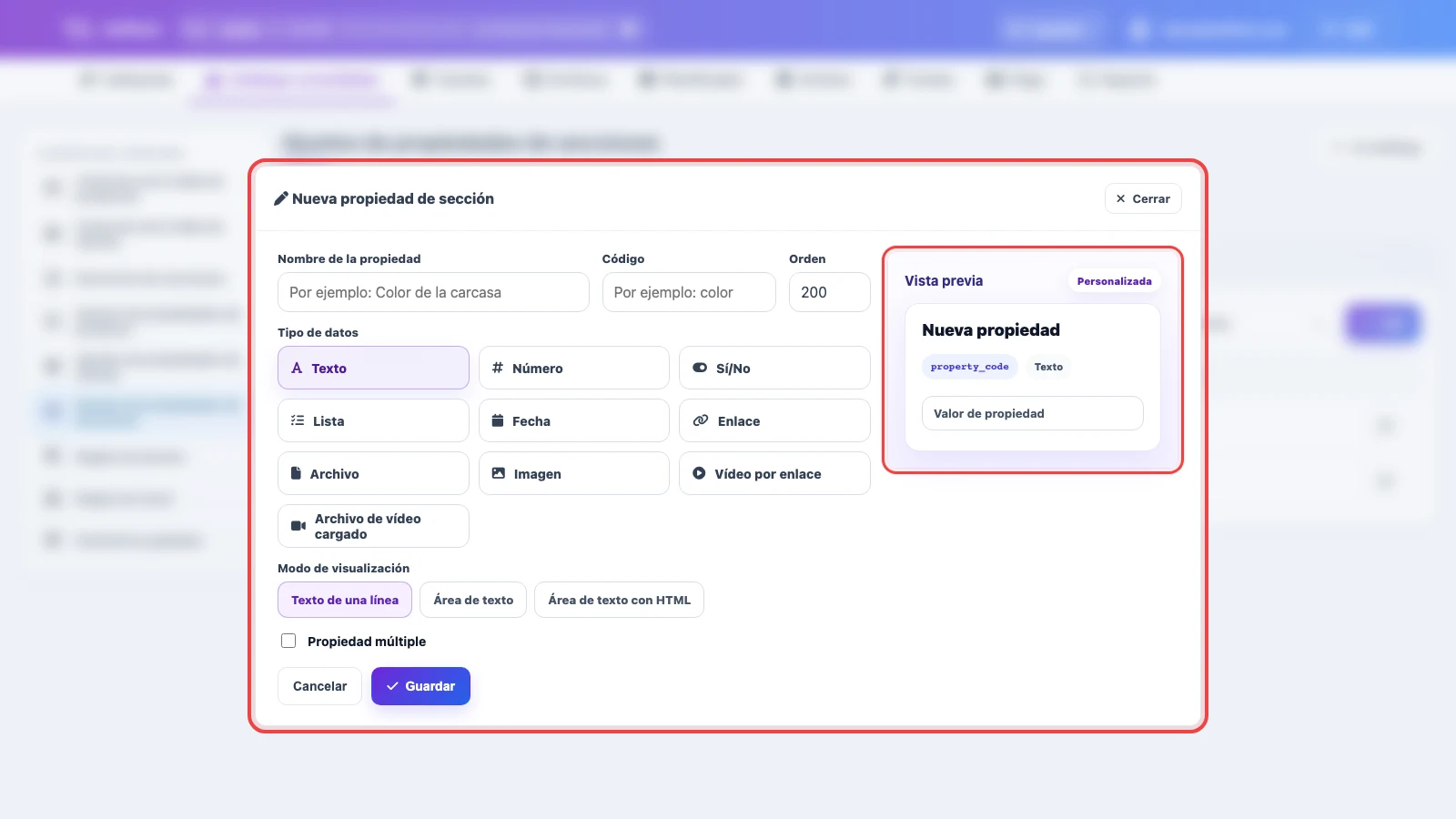Image resolution: width=1456 pixels, height=819 pixels.
Task: Select the Vídeo por enlace play icon
Action: tap(699, 474)
